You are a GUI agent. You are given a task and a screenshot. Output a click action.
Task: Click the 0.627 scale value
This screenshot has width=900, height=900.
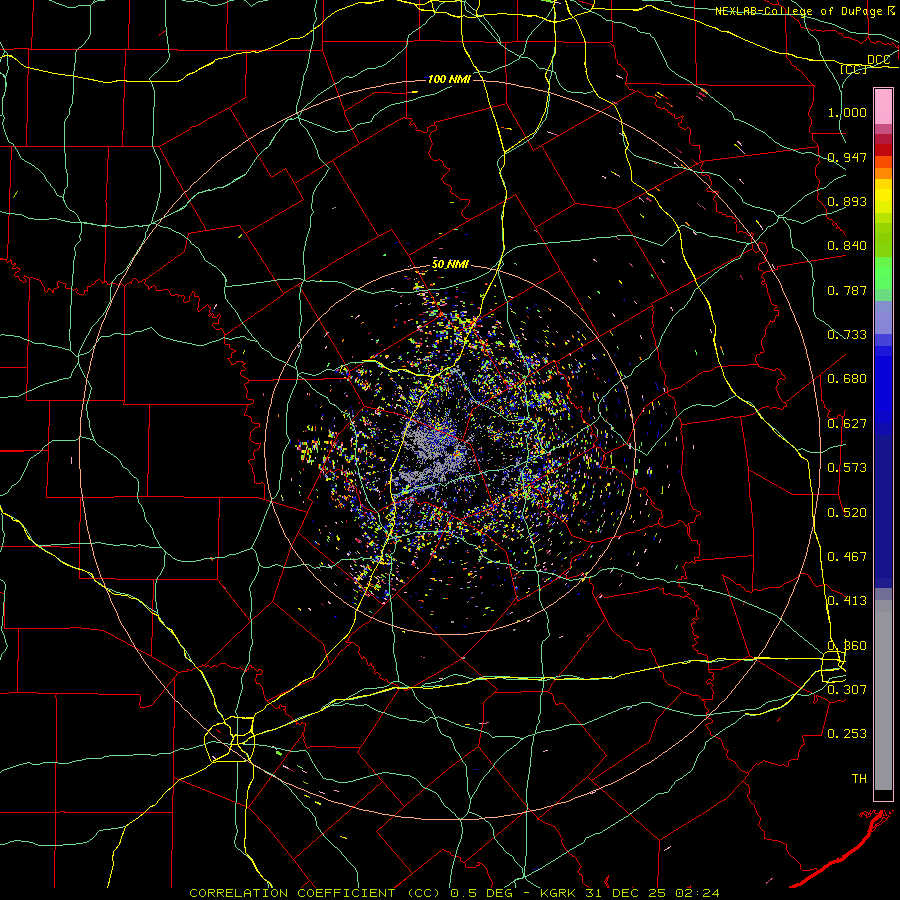[x=847, y=424]
